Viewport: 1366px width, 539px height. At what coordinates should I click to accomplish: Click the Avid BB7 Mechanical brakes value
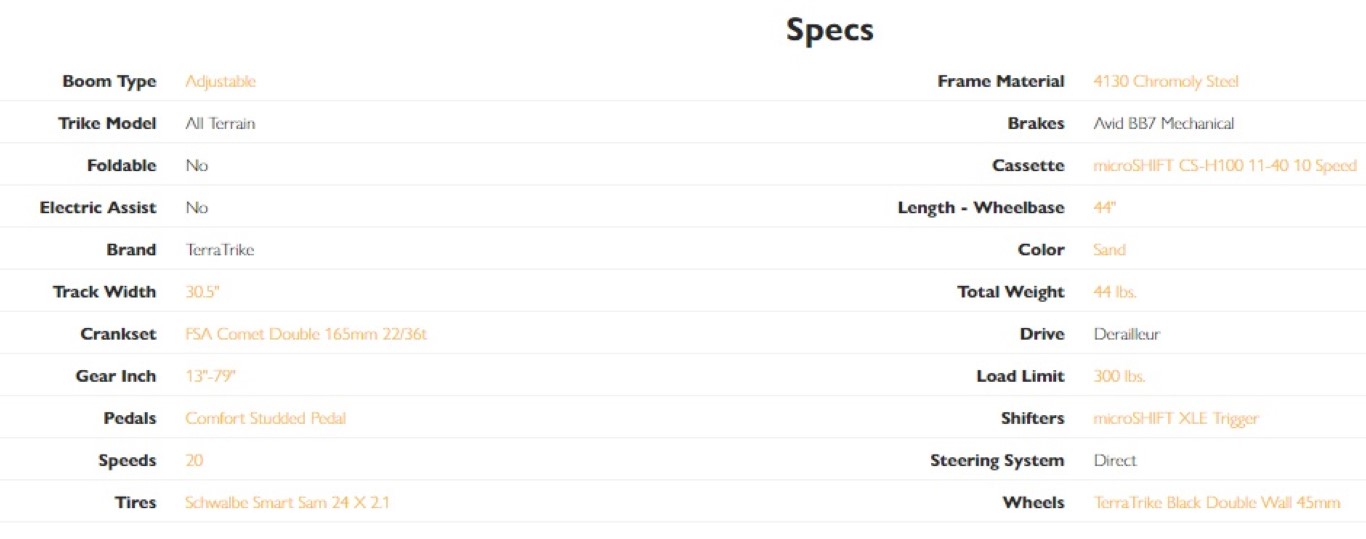point(1163,123)
